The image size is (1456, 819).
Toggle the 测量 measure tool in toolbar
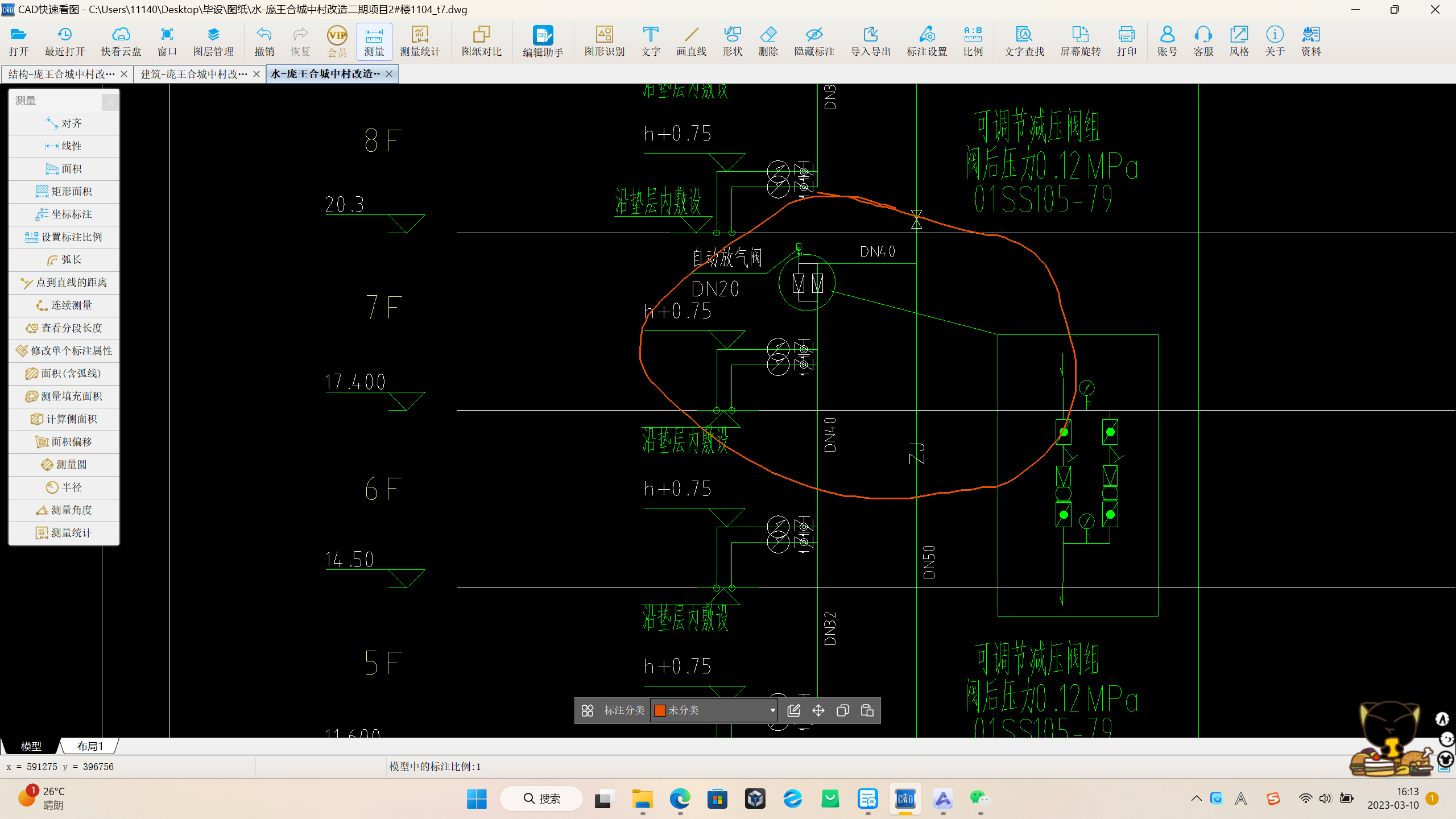(374, 42)
